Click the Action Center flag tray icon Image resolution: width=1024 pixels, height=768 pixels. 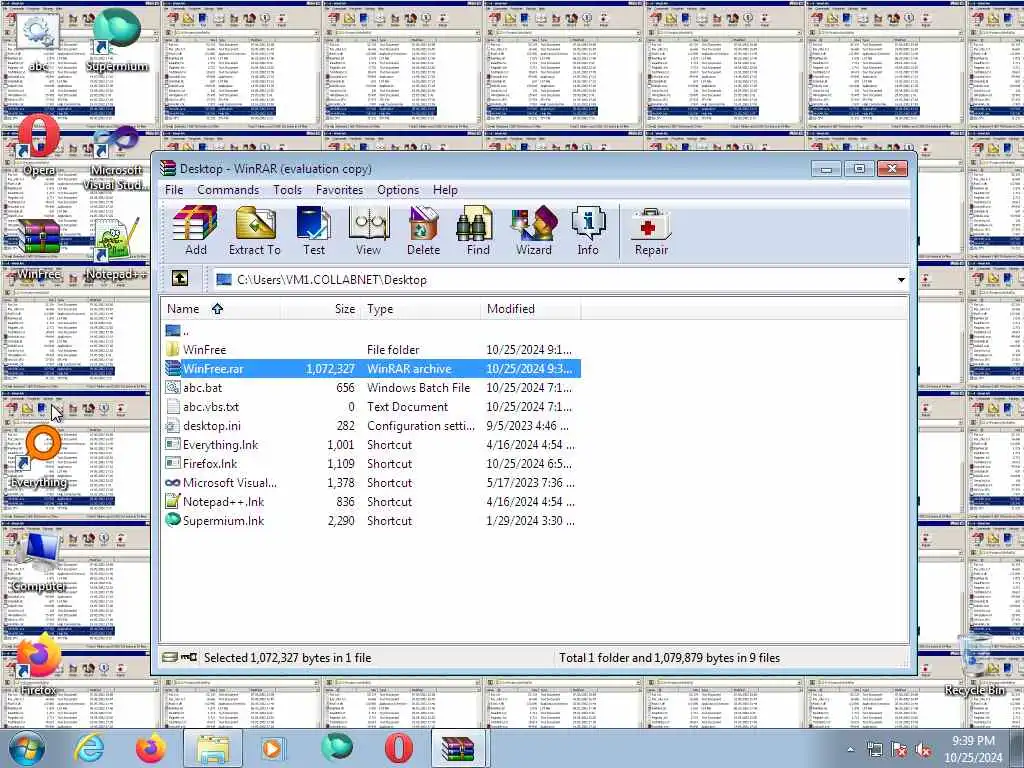(x=899, y=750)
